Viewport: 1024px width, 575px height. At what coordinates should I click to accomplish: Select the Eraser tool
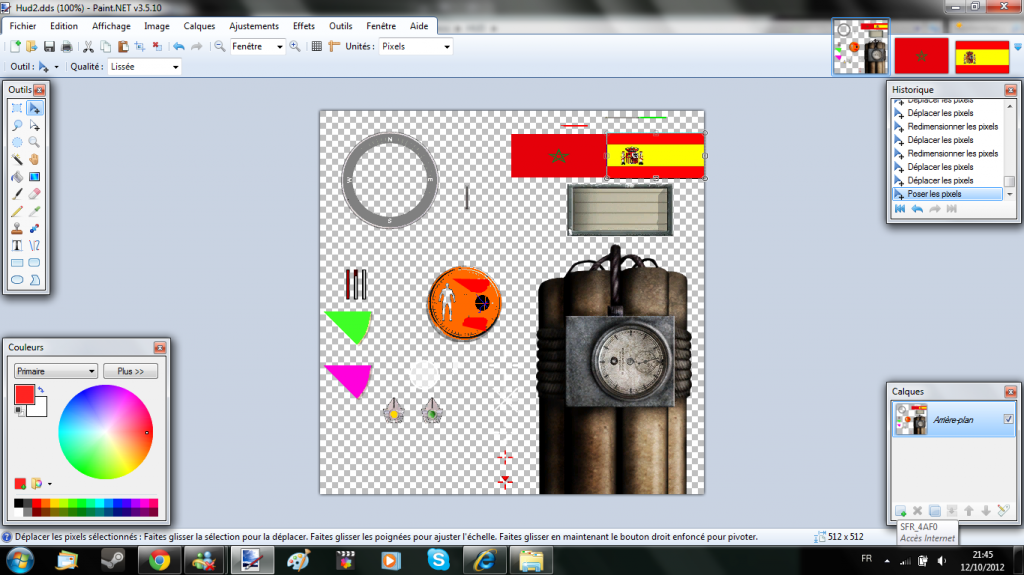35,193
